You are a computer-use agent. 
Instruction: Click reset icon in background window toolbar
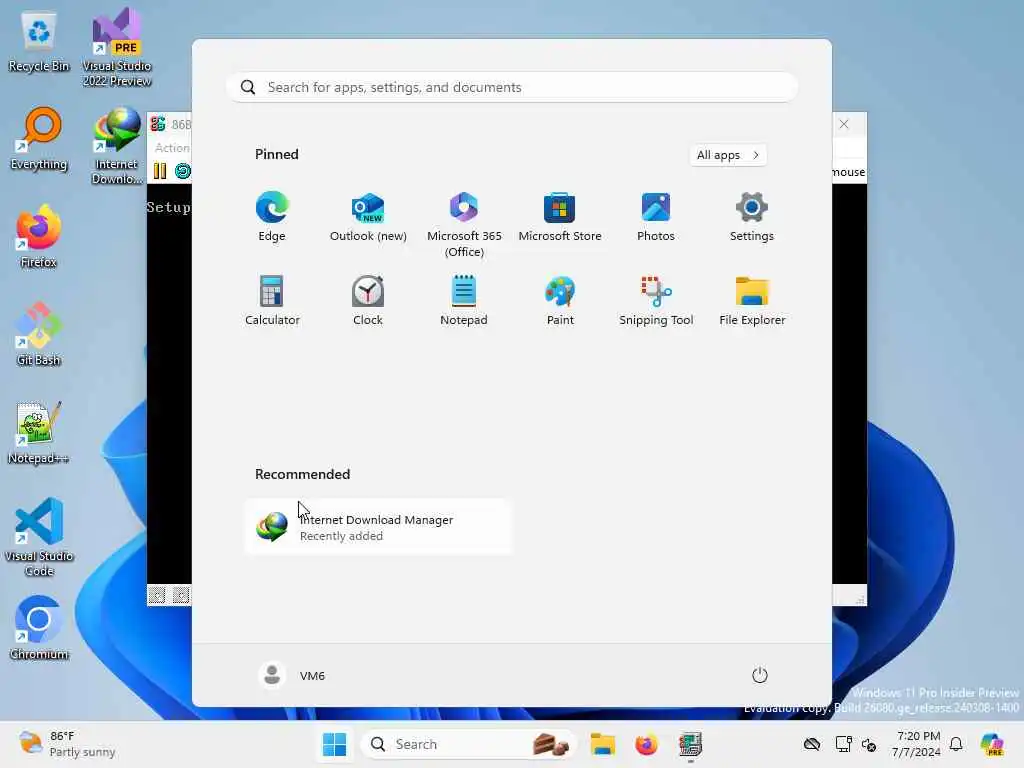click(x=183, y=171)
